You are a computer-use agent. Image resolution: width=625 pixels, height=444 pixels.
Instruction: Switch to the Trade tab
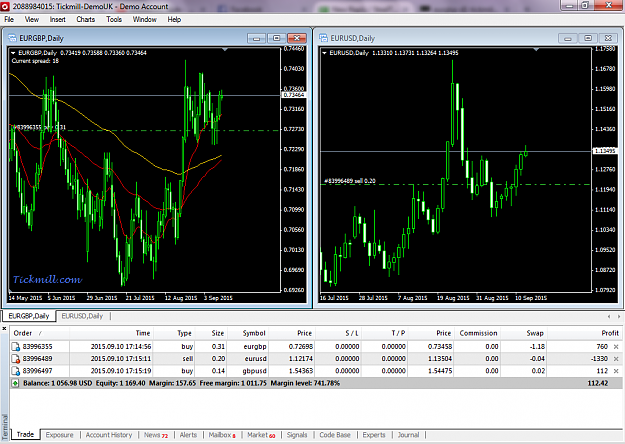25,434
